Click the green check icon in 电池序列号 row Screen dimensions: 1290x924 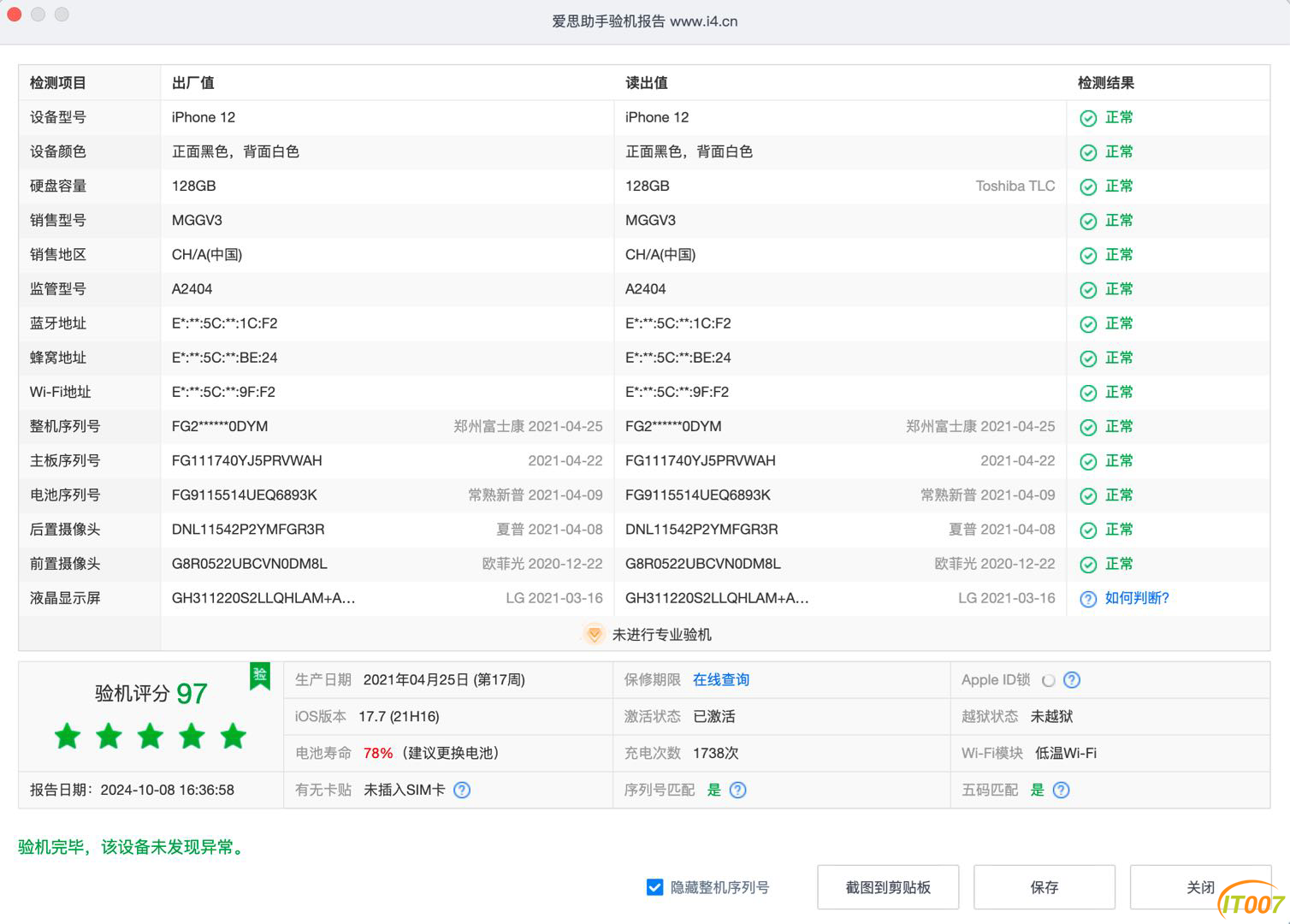(1088, 495)
